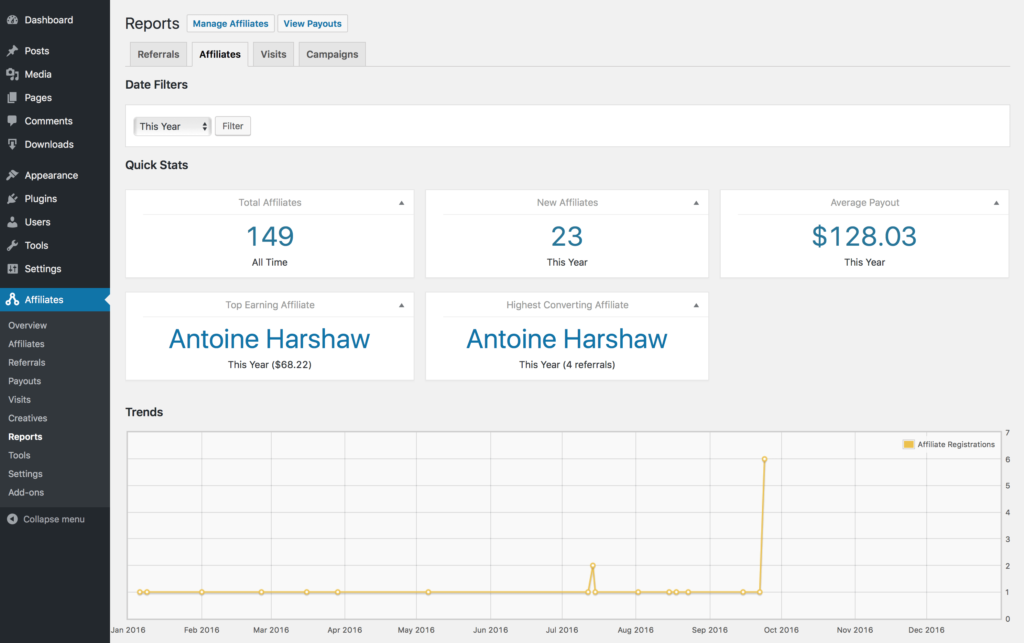1024x643 pixels.
Task: Click the This Year ($68.22) text
Action: click(270, 365)
